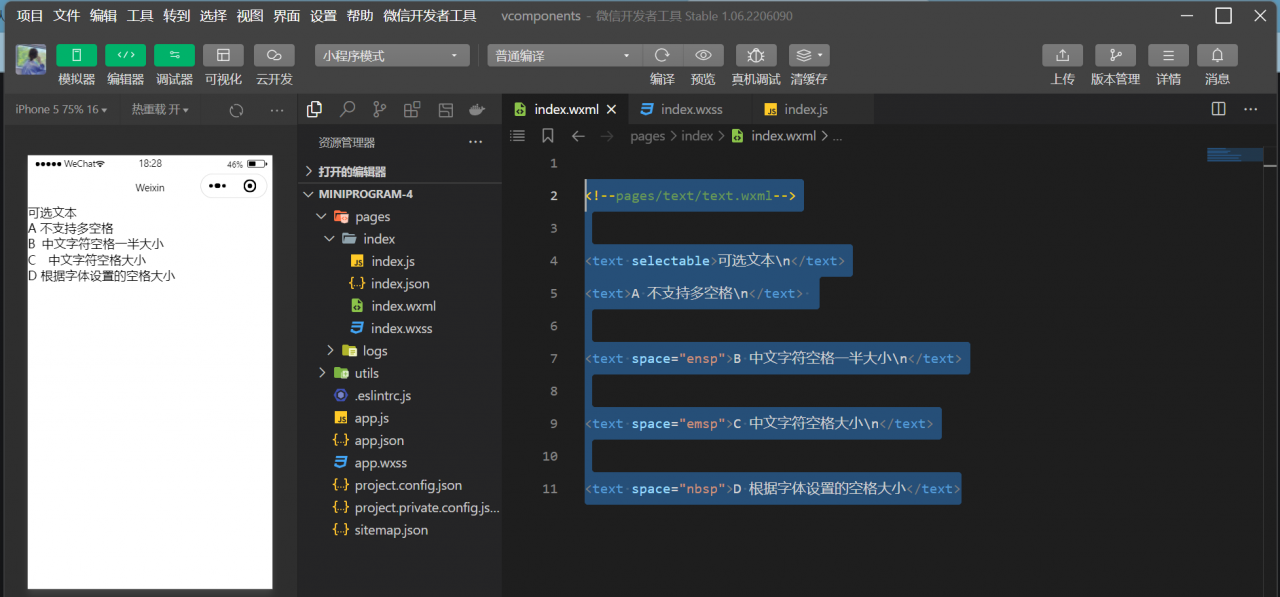Open the 编辑 menu
1280x597 pixels.
(x=103, y=16)
